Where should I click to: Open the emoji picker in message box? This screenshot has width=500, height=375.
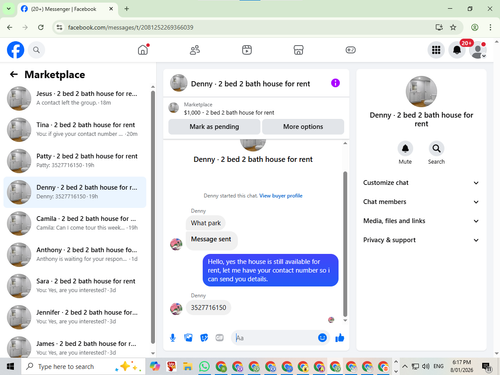pyautogui.click(x=322, y=338)
